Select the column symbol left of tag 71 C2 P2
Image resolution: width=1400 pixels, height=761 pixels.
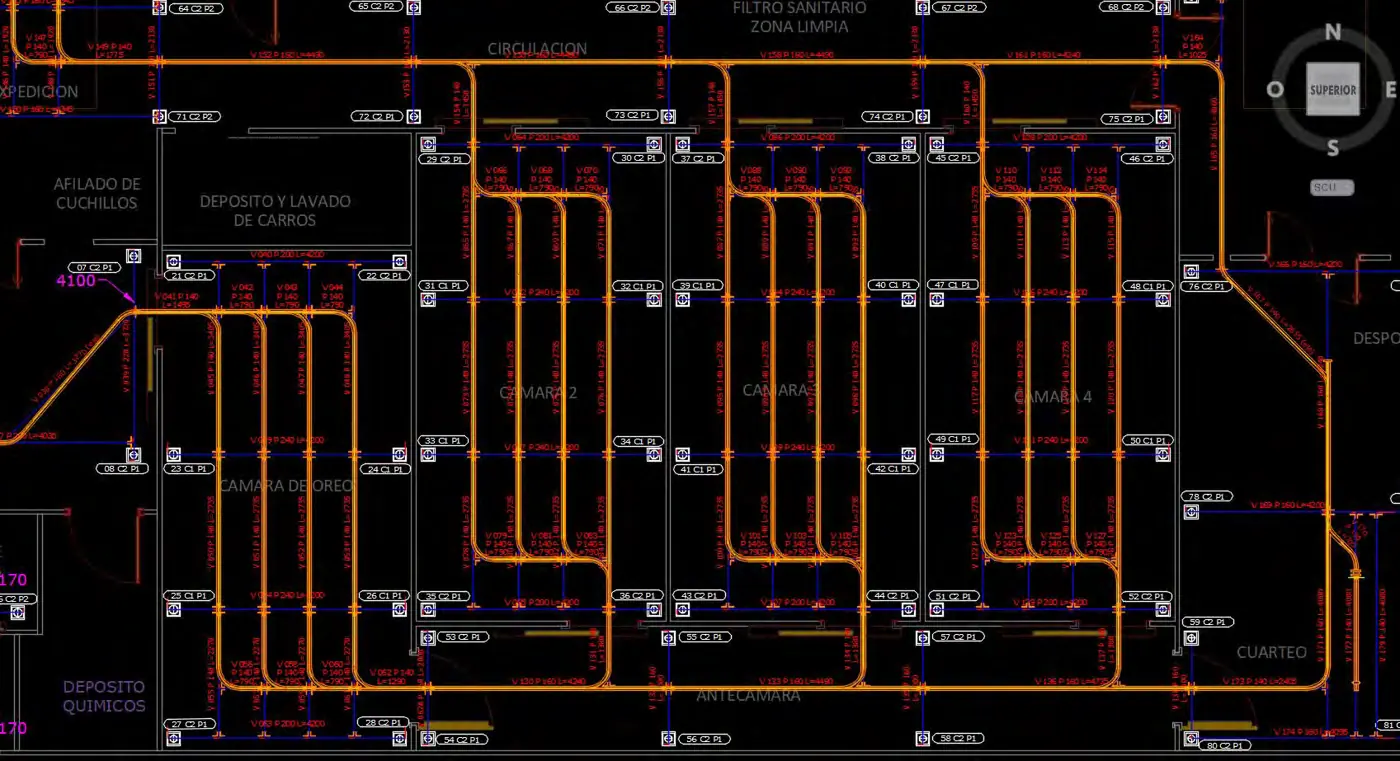point(159,117)
